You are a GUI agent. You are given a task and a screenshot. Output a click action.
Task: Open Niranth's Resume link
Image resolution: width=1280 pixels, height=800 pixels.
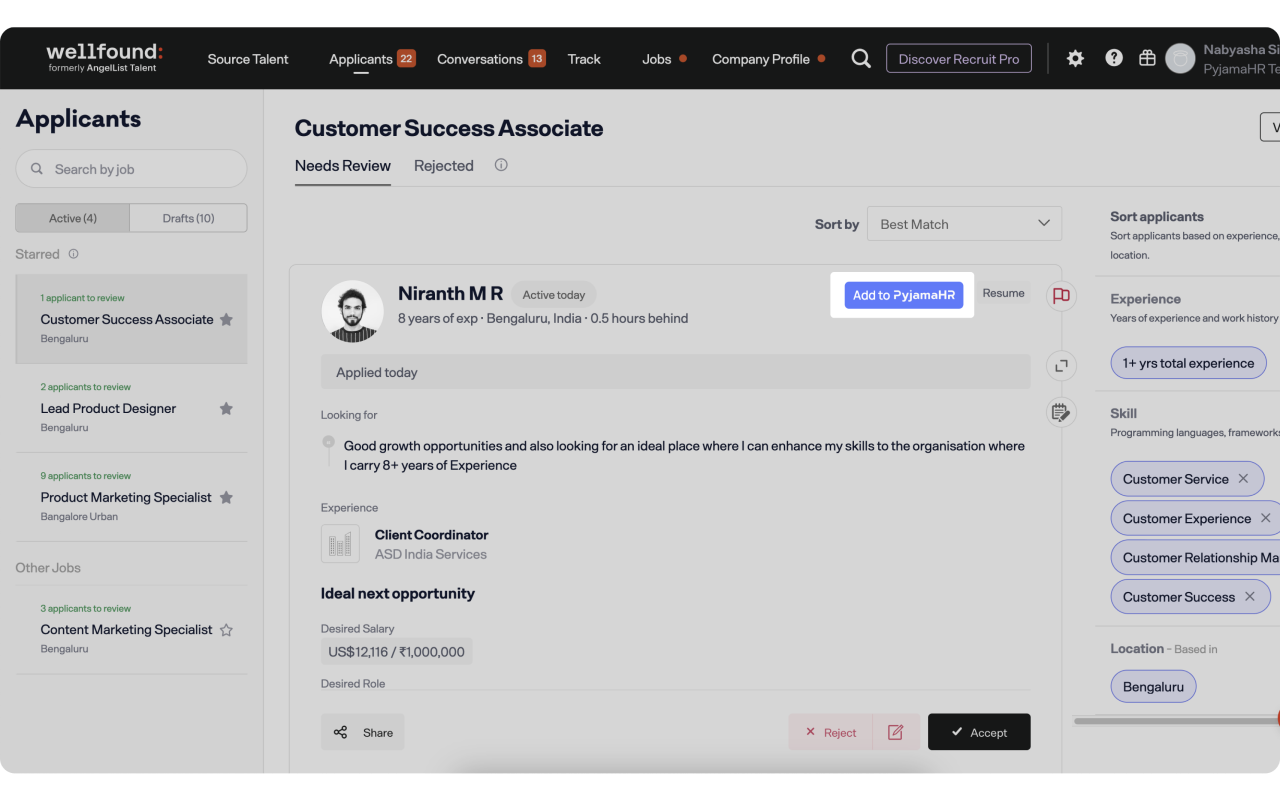(x=1003, y=292)
